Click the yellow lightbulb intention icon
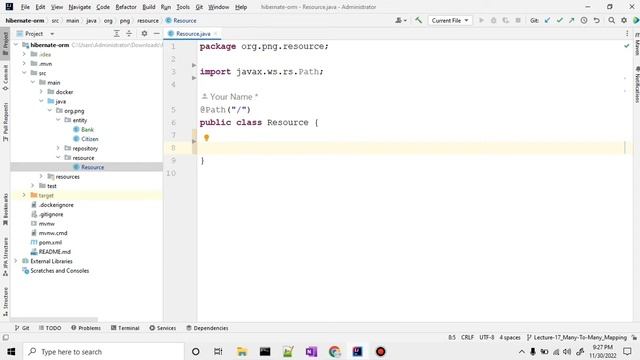This screenshot has width=640, height=360. click(207, 138)
